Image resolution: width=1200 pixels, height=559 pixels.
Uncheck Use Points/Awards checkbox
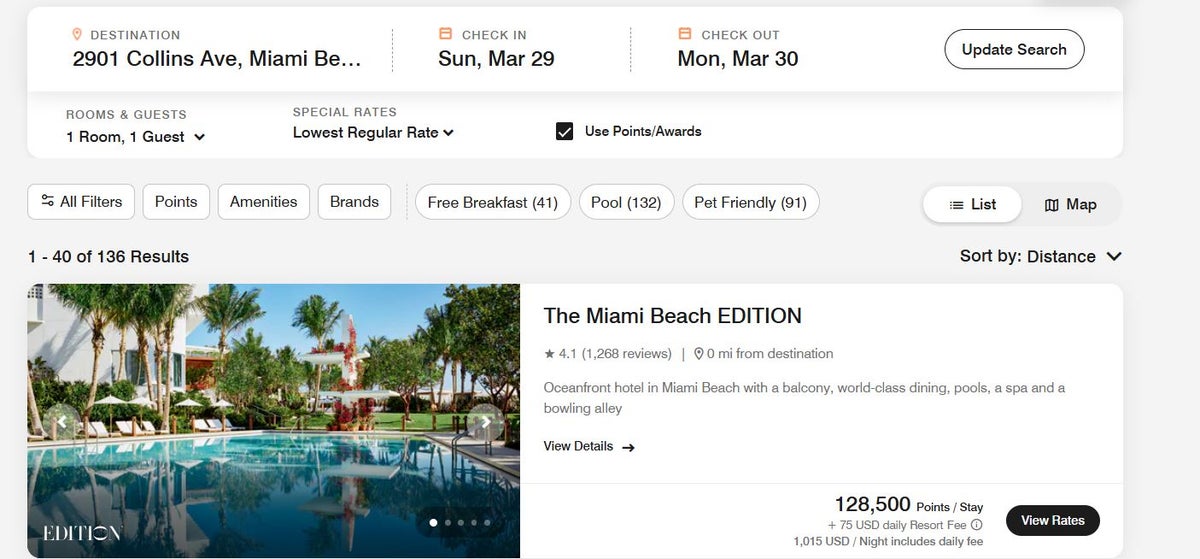pos(565,131)
